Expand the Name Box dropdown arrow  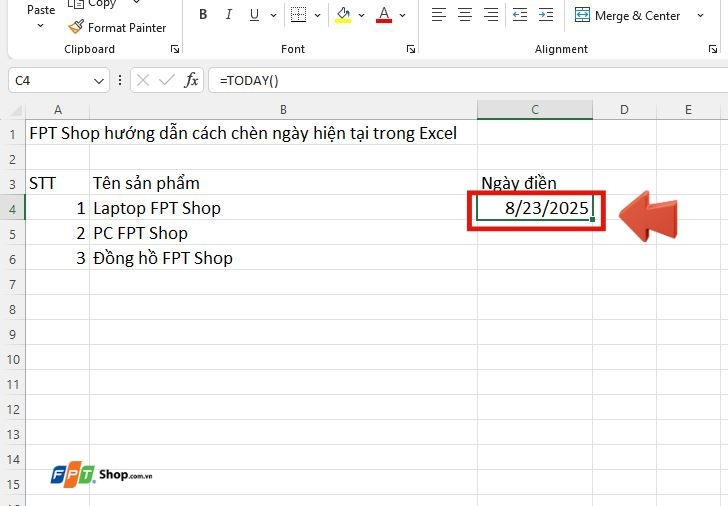click(x=98, y=81)
